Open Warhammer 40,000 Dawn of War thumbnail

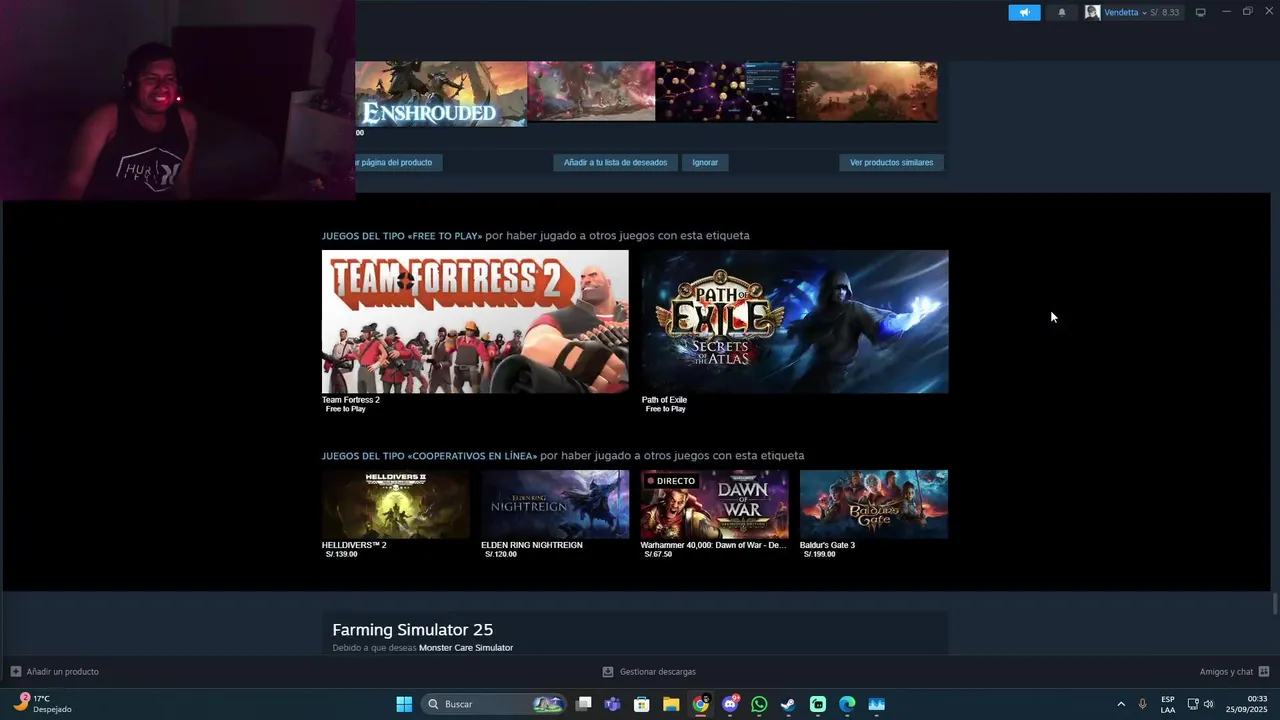pyautogui.click(x=714, y=504)
